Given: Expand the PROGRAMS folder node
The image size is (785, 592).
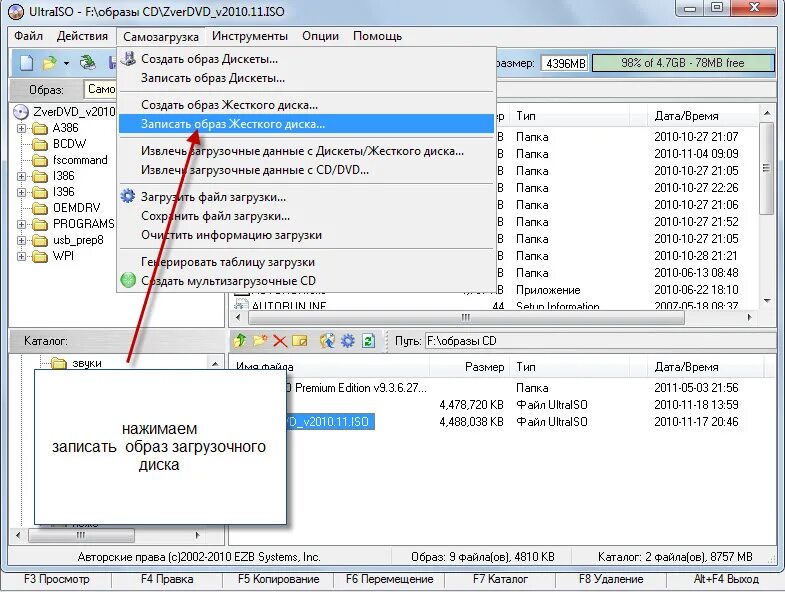Looking at the screenshot, I should click(21, 224).
